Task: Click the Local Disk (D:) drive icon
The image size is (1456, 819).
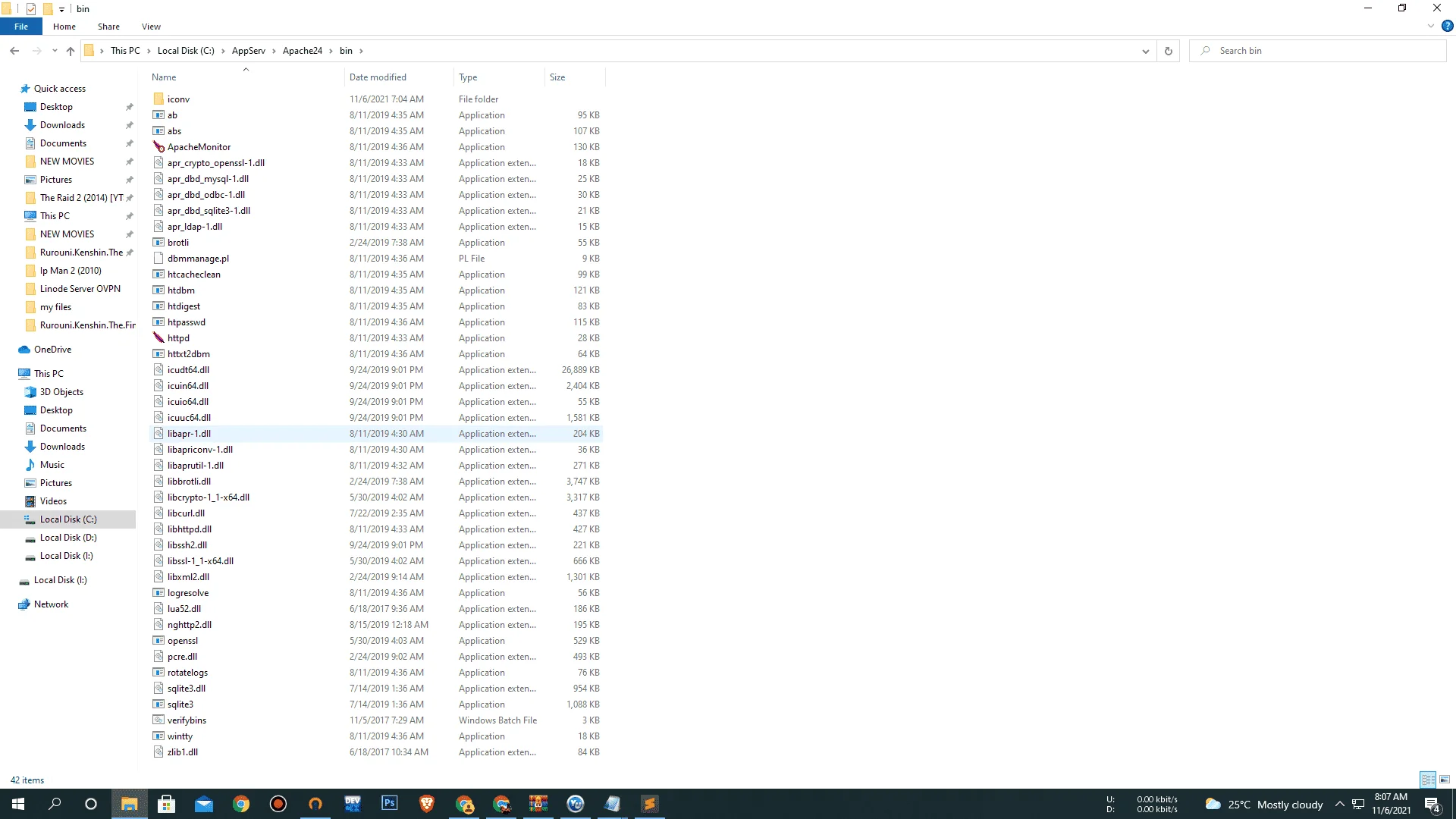Action: (x=30, y=538)
